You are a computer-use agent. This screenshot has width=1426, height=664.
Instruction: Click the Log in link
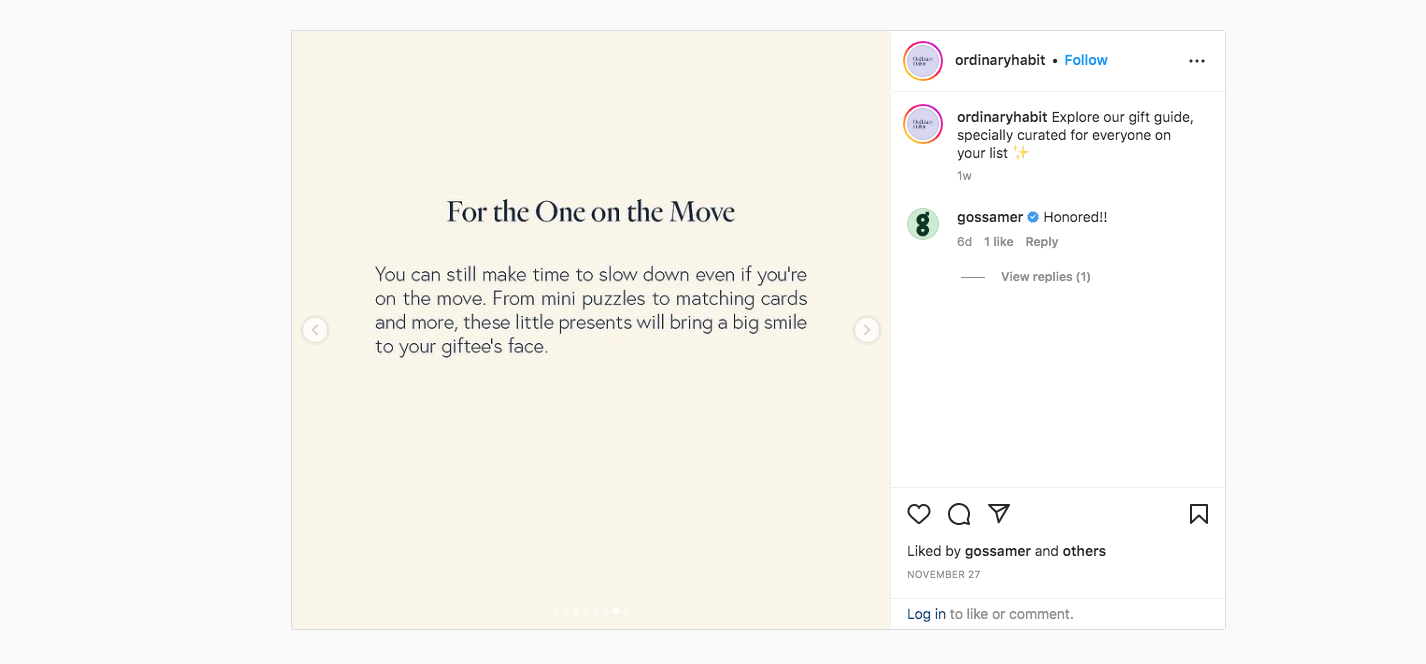926,614
